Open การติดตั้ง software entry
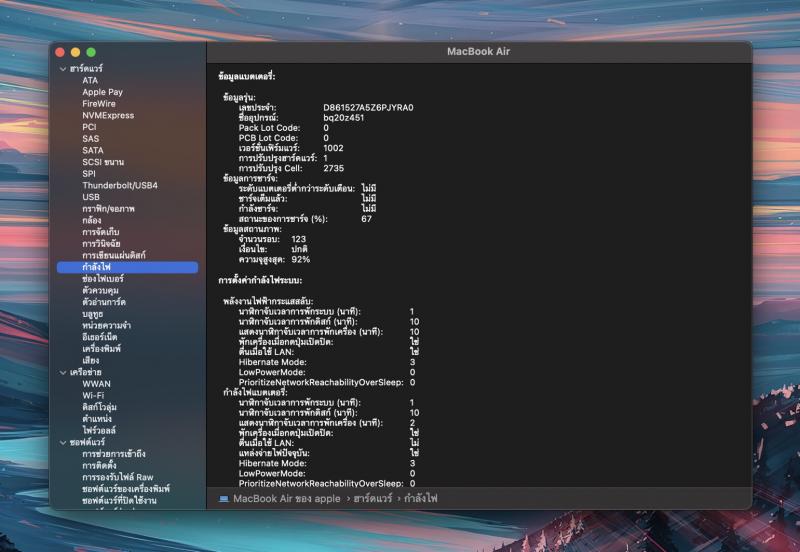Viewport: 800px width, 552px height. [x=99, y=466]
